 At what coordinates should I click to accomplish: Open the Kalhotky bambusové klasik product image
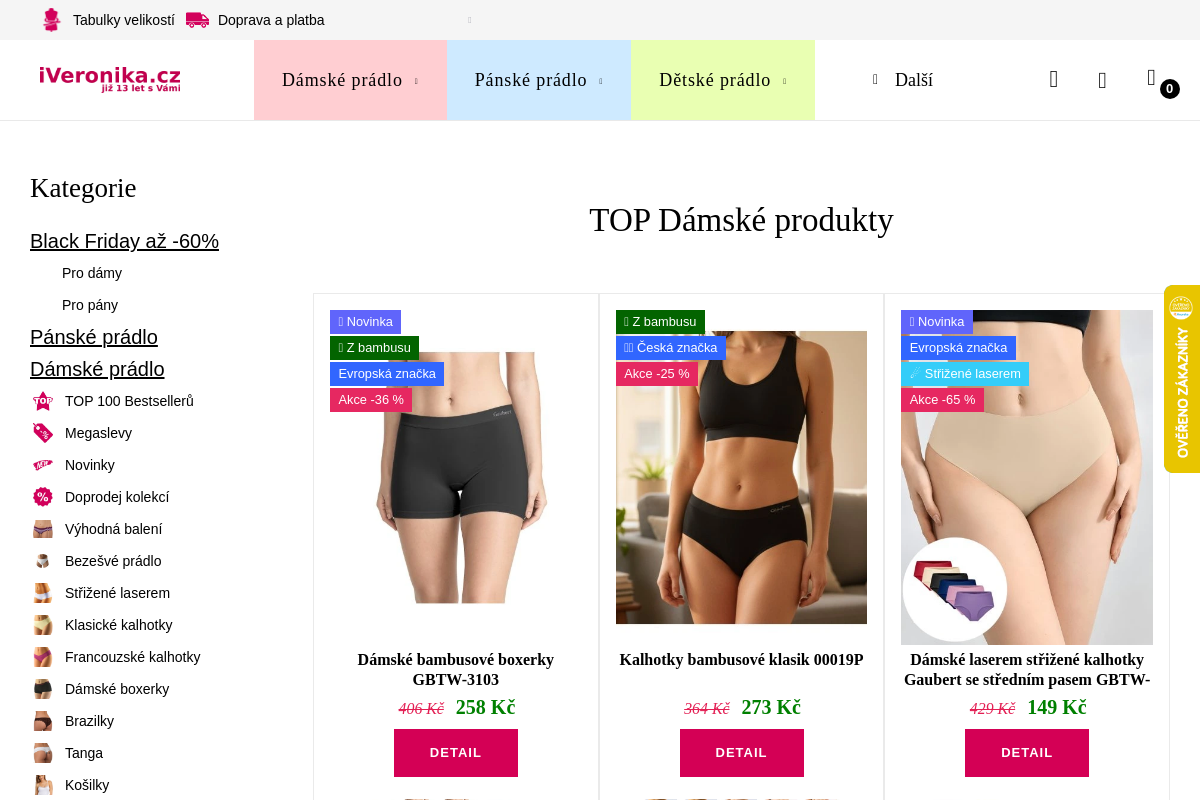[x=741, y=477]
